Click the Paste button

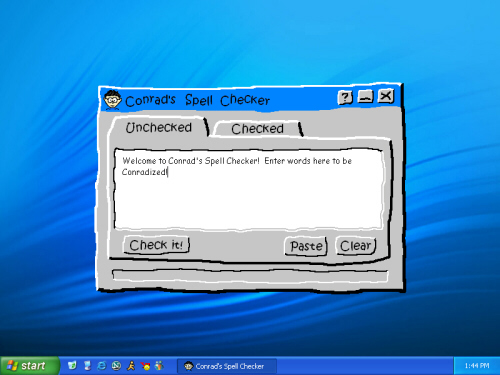tap(306, 246)
